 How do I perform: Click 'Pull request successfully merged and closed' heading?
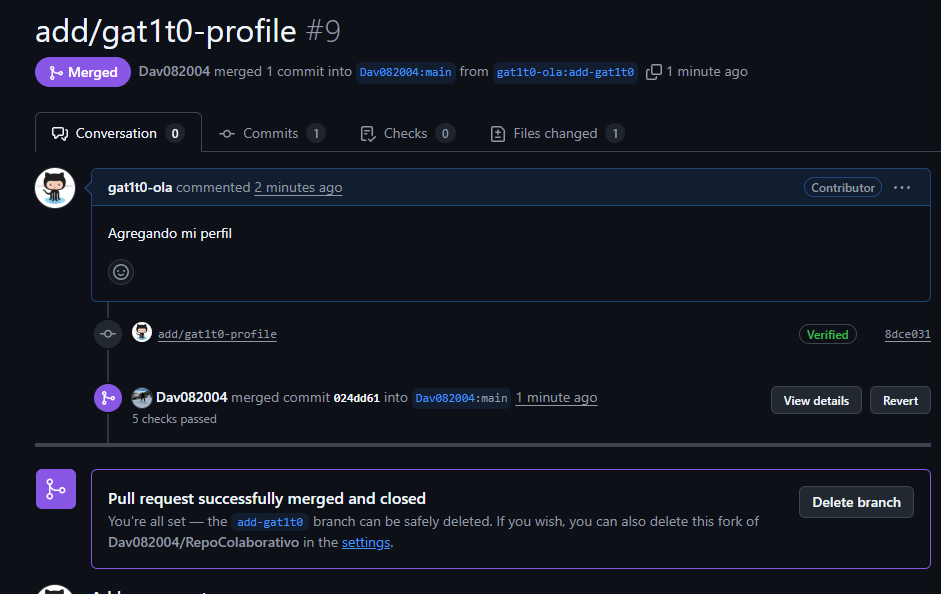[267, 499]
